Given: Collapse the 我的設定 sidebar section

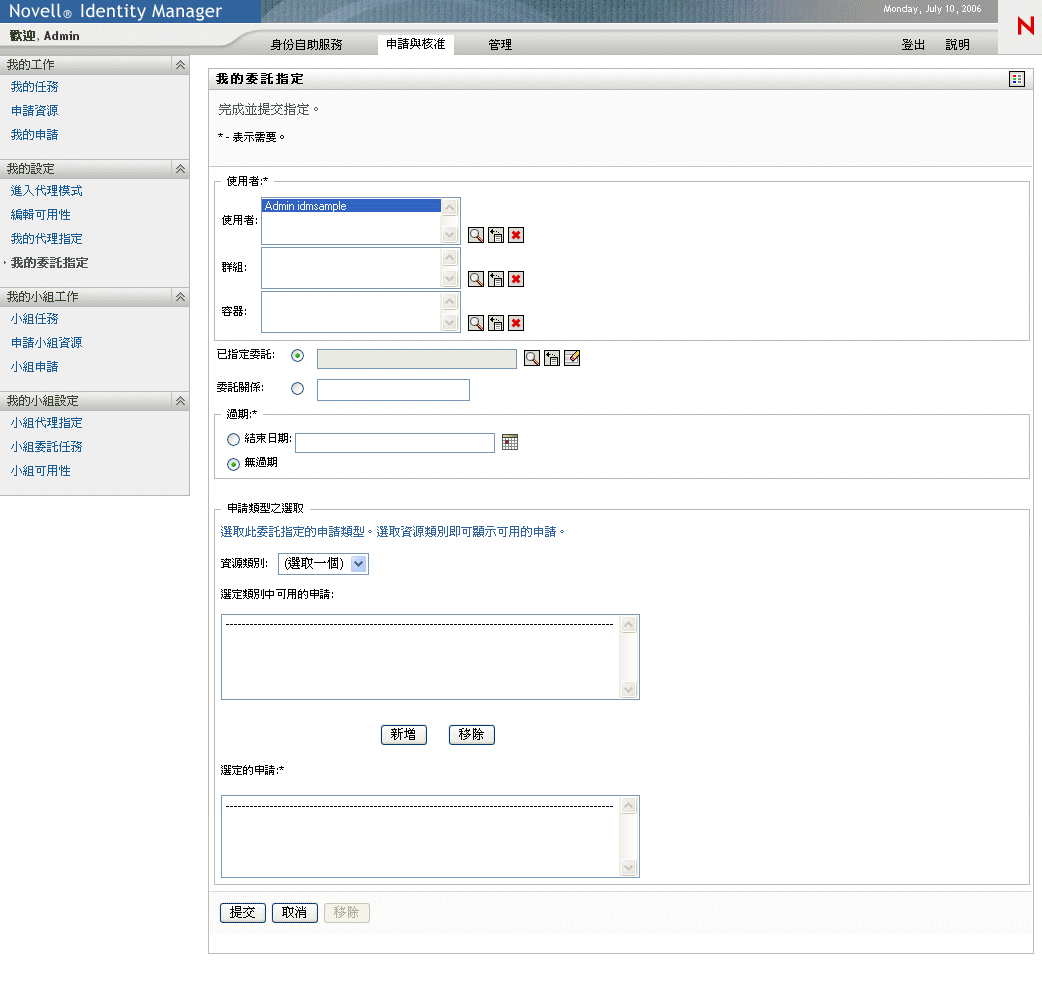Looking at the screenshot, I should point(180,169).
